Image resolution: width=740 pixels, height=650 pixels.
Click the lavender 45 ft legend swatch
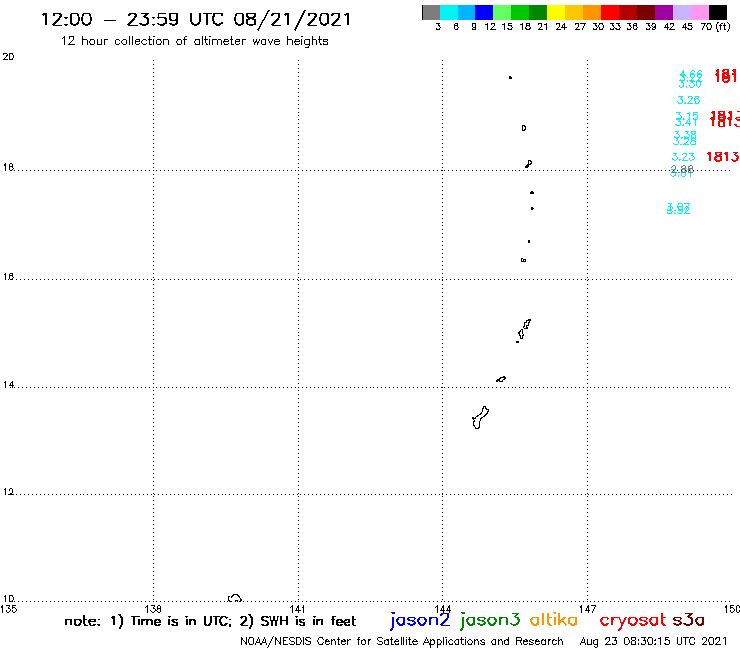[x=681, y=12]
